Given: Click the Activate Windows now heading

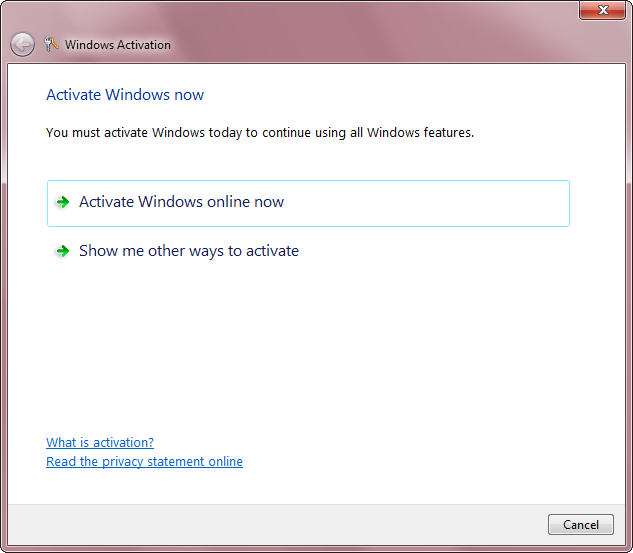Looking at the screenshot, I should pyautogui.click(x=125, y=95).
